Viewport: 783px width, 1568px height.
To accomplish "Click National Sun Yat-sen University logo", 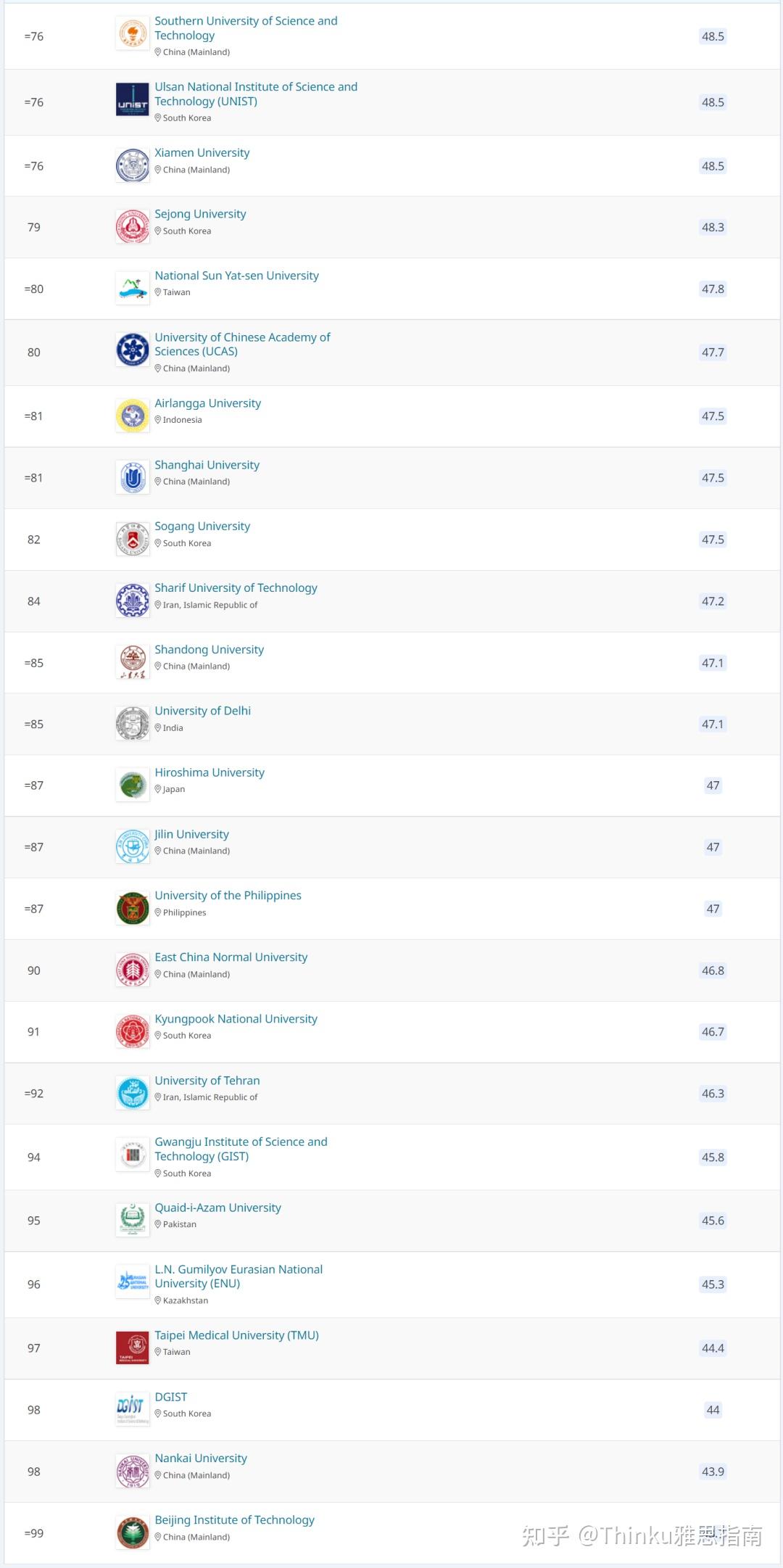I will pyautogui.click(x=133, y=289).
